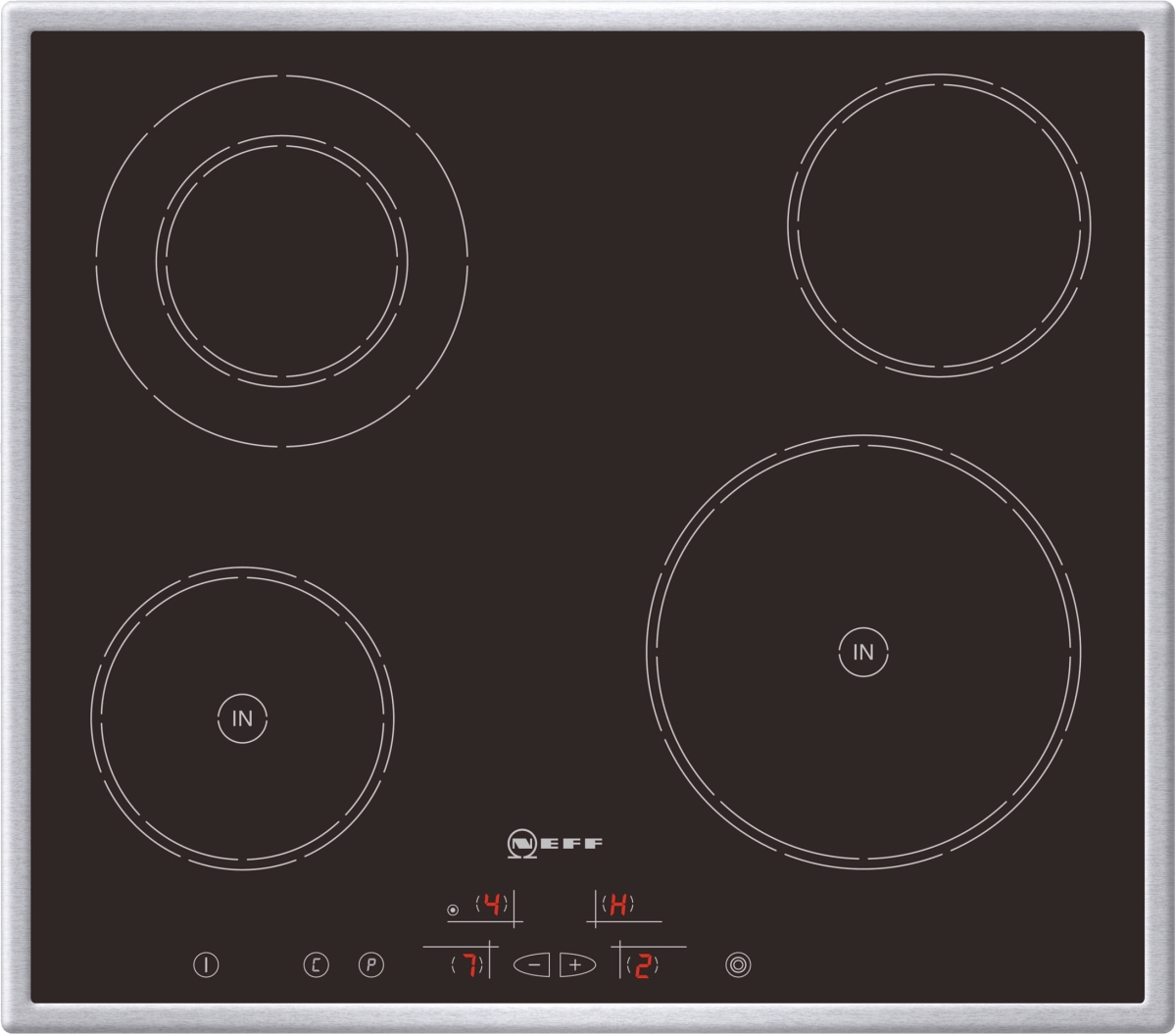Viewport: 1176px width, 1034px height.
Task: Select the zone display showing 7
Action: point(468,965)
